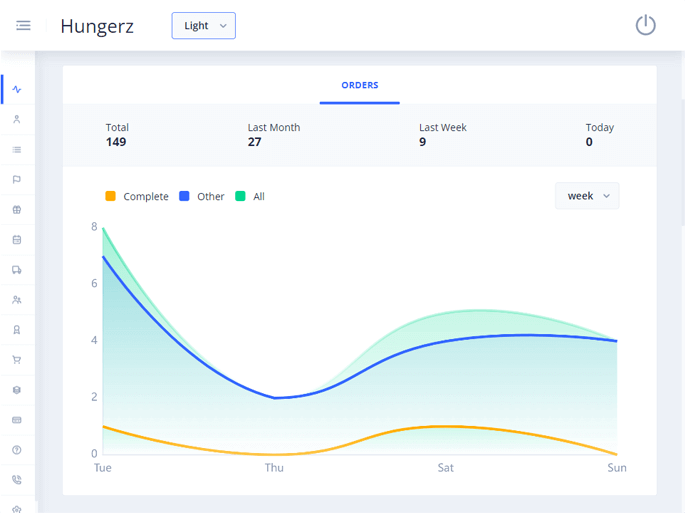Open the user profile sidebar icon
Viewport: 685px width, 513px height.
[17, 119]
